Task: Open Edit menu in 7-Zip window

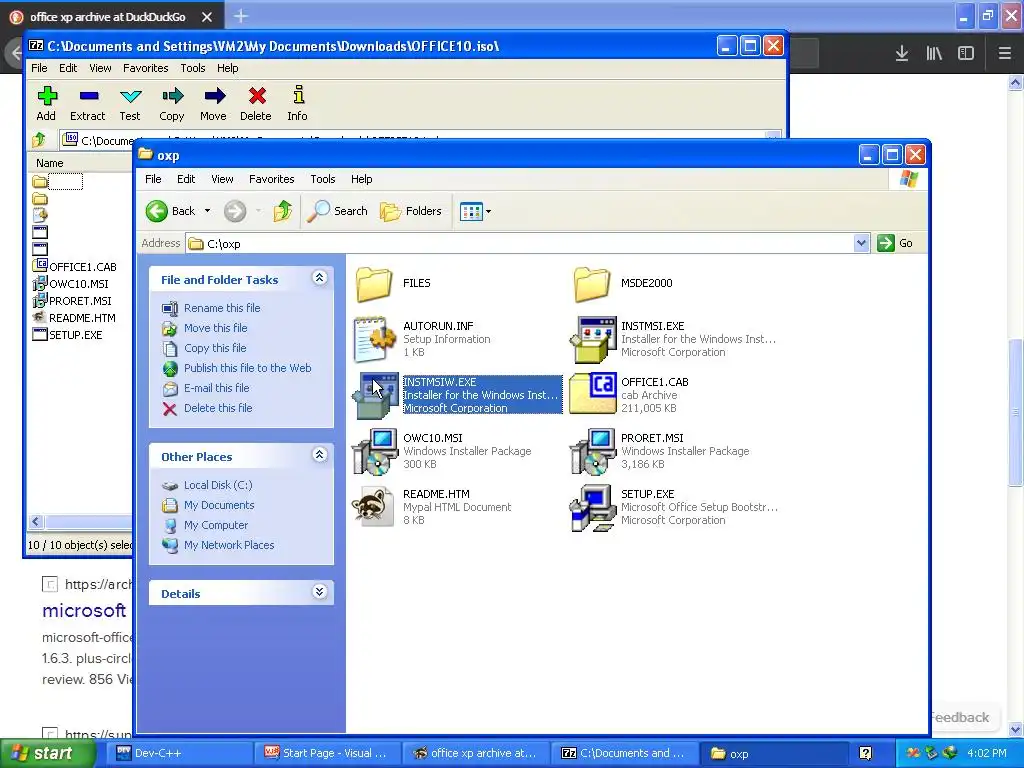Action: pos(68,68)
